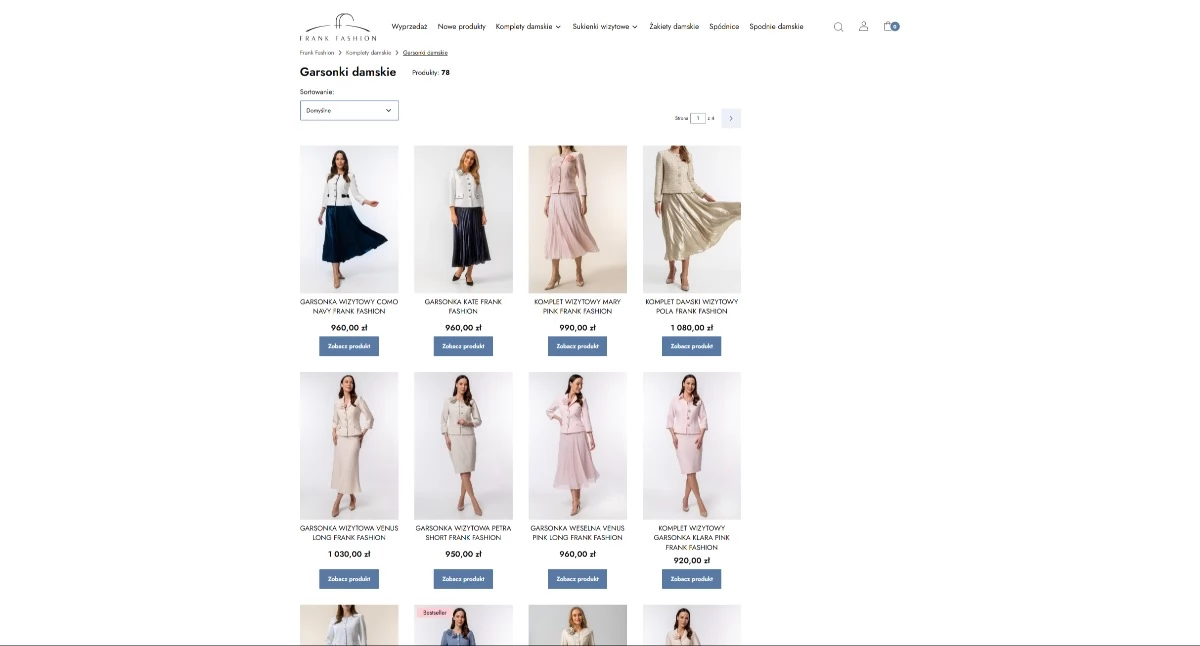Viewport: 1200px width, 646px height.
Task: Open Komplet Wizytowy Mary Pink product image
Action: coord(577,219)
